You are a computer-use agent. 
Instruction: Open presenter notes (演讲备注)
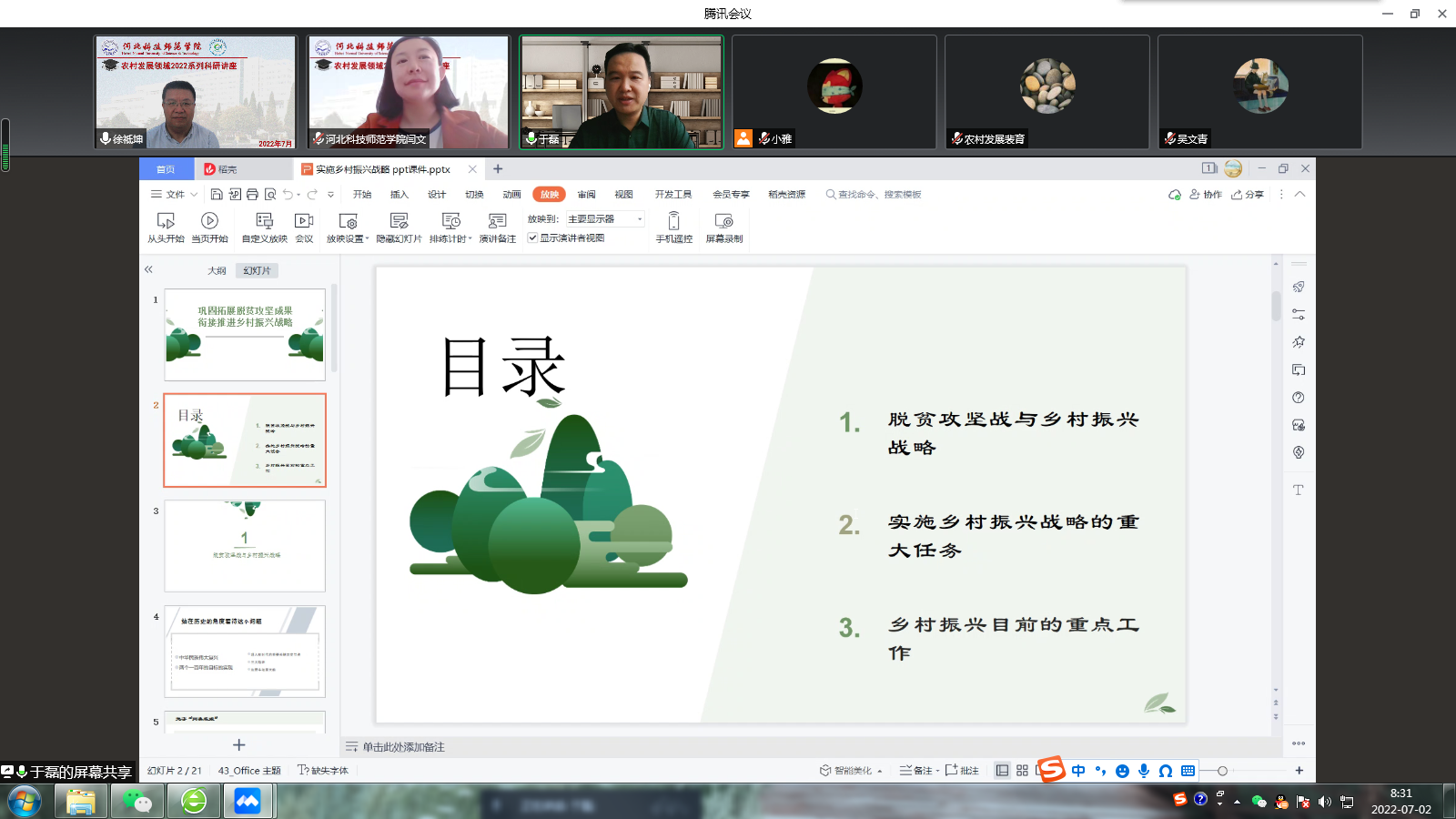[497, 227]
